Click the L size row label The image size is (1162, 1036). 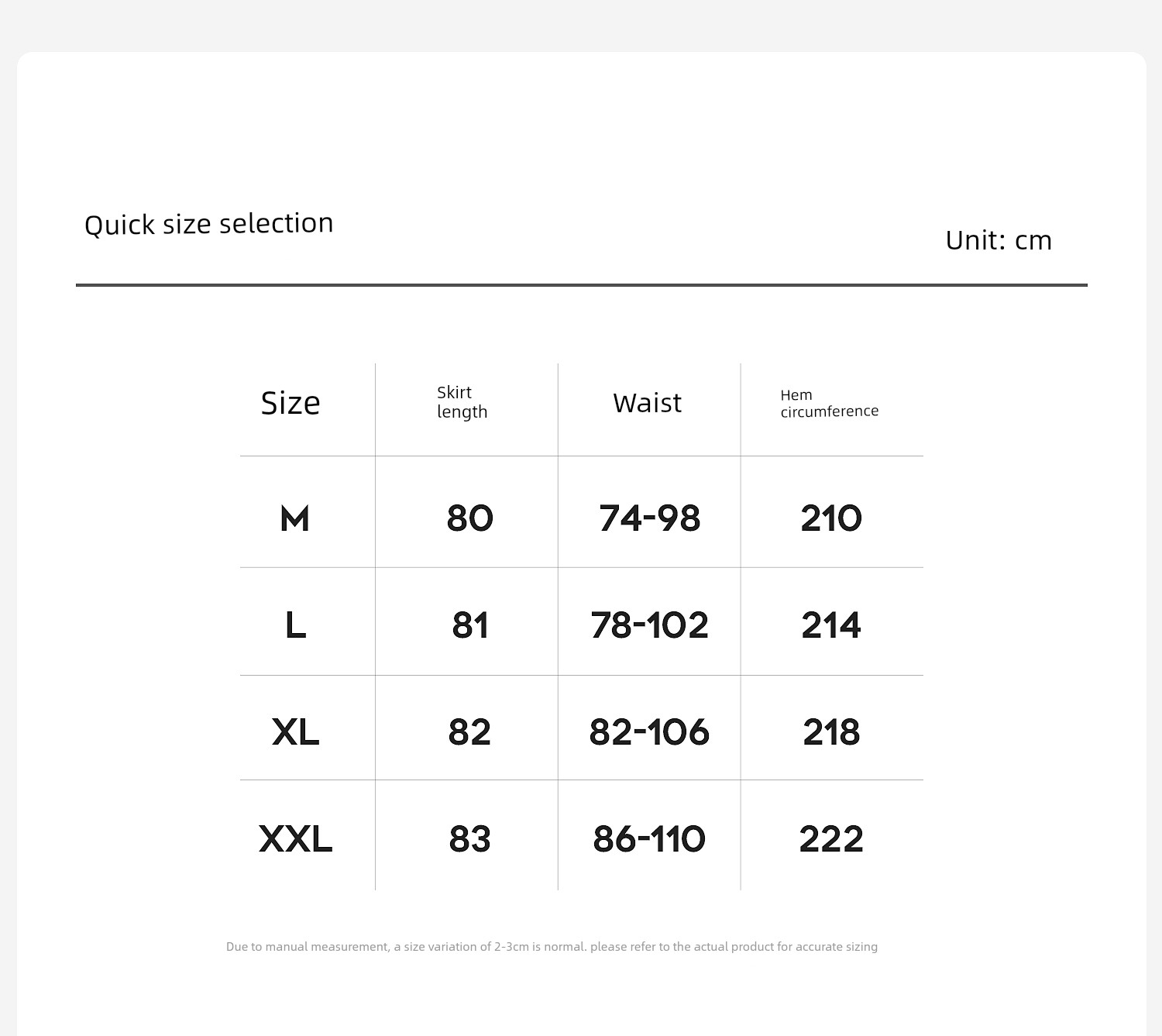point(295,625)
